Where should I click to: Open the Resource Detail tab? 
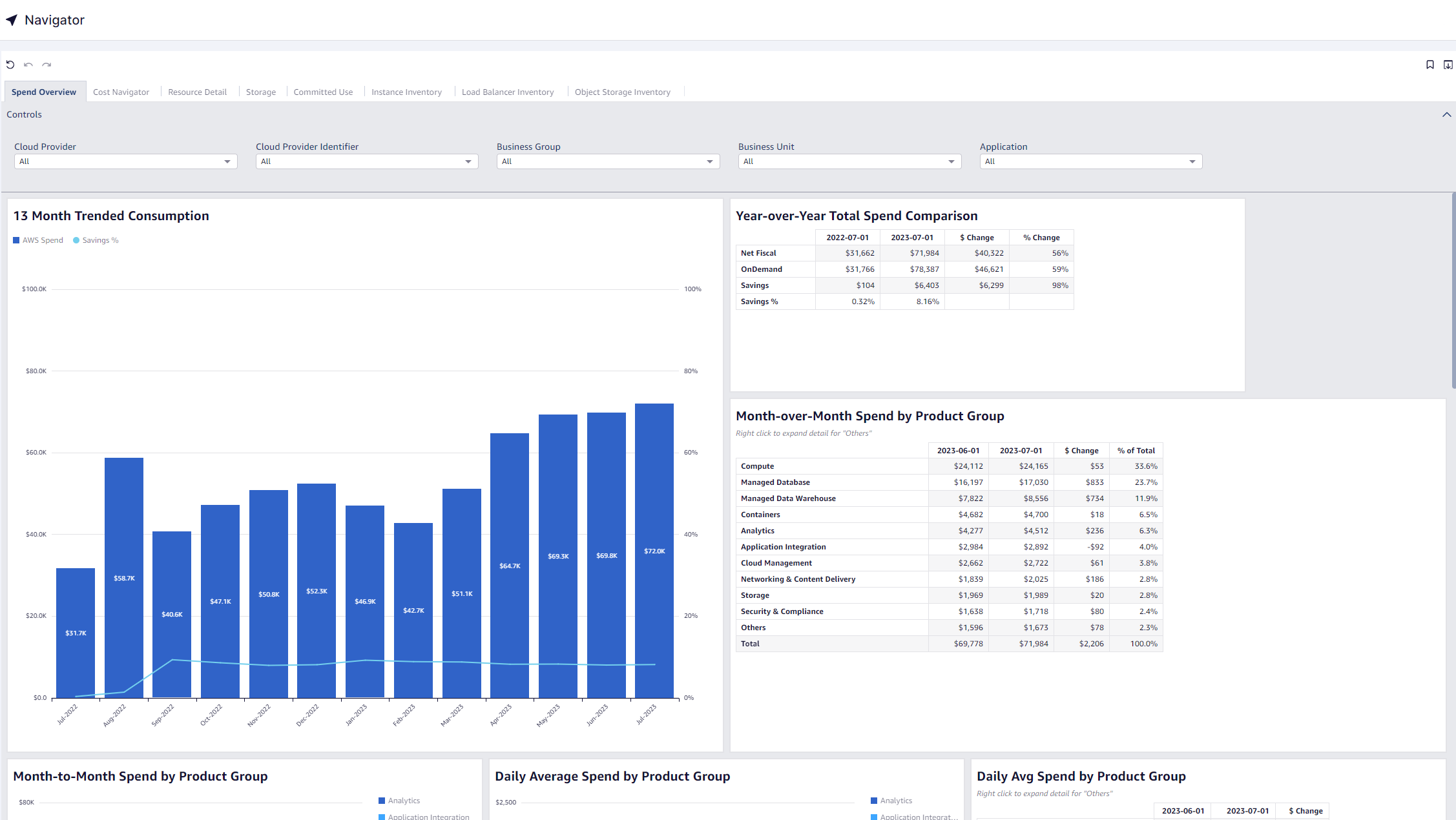point(197,92)
